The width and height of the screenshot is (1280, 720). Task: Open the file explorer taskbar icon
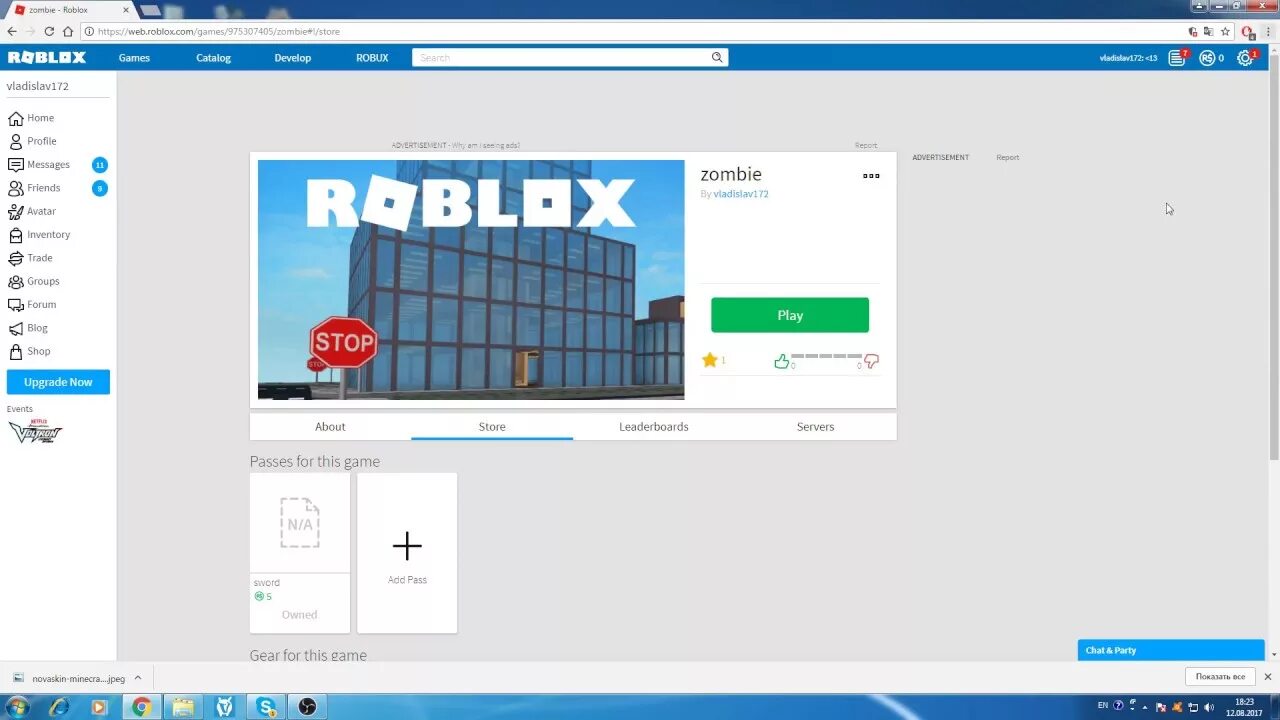[x=183, y=707]
